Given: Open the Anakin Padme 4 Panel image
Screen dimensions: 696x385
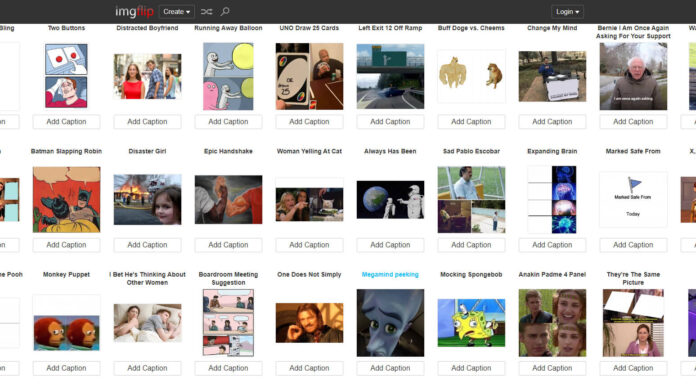Looking at the screenshot, I should point(552,323).
